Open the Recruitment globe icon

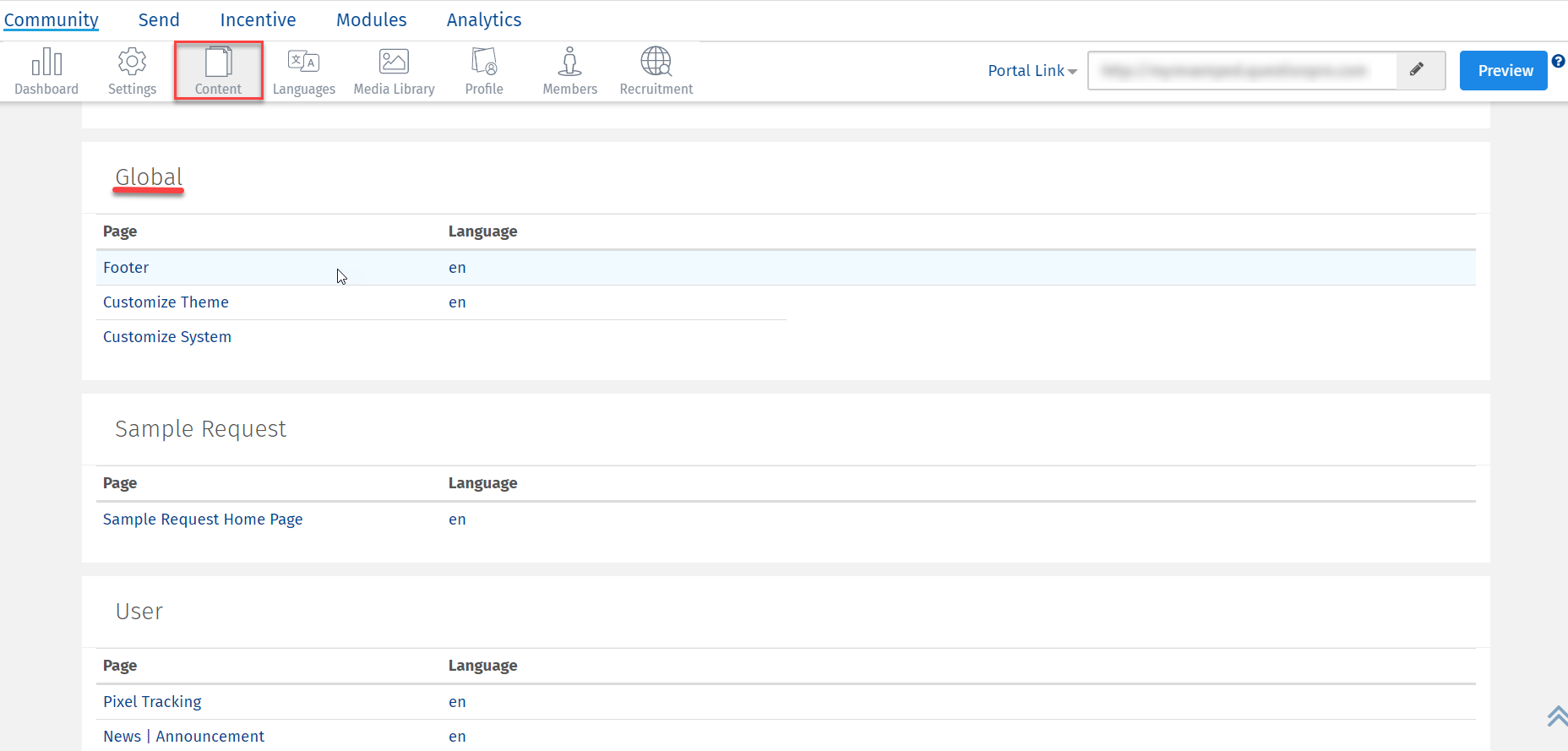point(656,63)
